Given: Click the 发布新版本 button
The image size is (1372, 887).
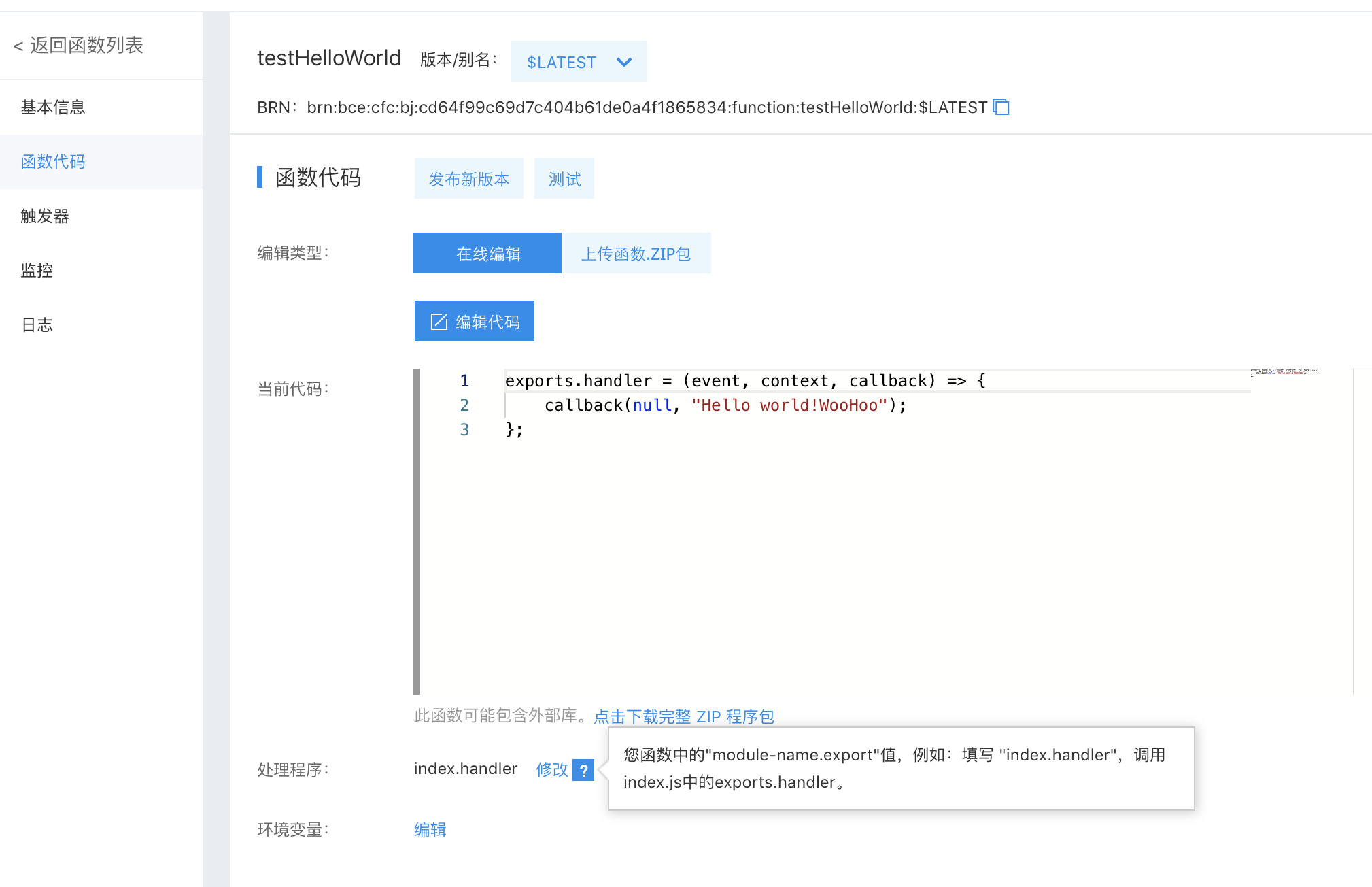Looking at the screenshot, I should coord(468,179).
